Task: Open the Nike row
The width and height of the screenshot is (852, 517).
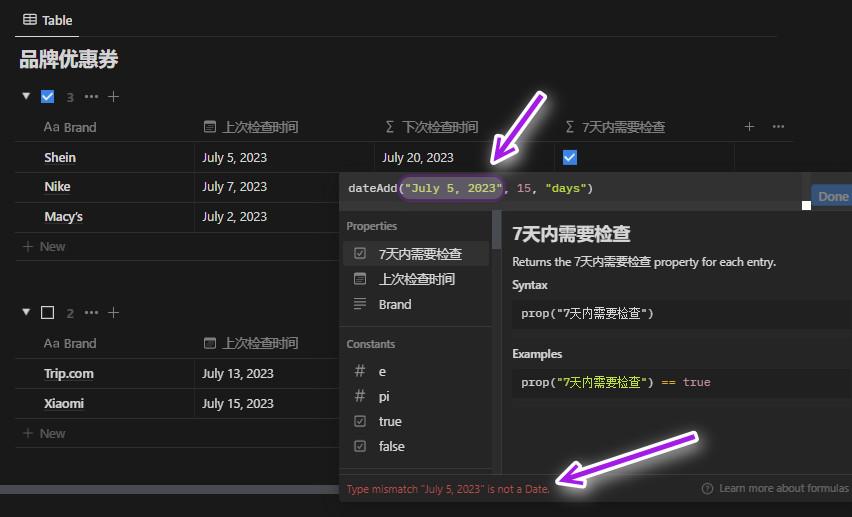Action: pos(57,186)
